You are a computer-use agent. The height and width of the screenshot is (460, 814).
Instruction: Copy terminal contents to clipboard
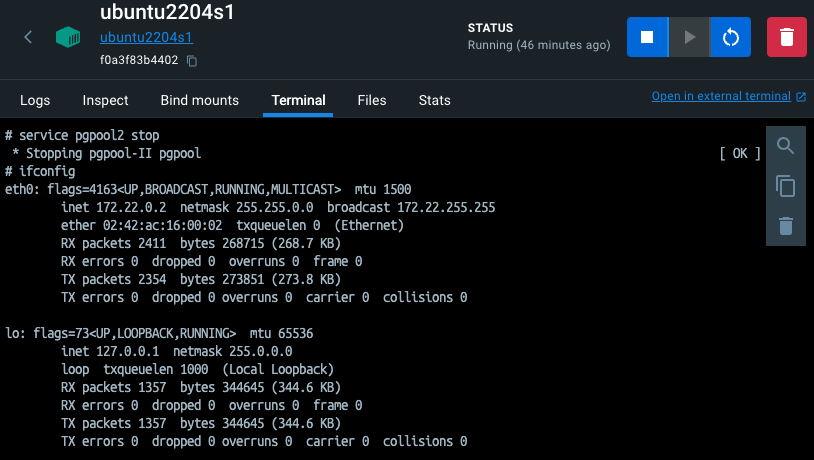tap(785, 186)
